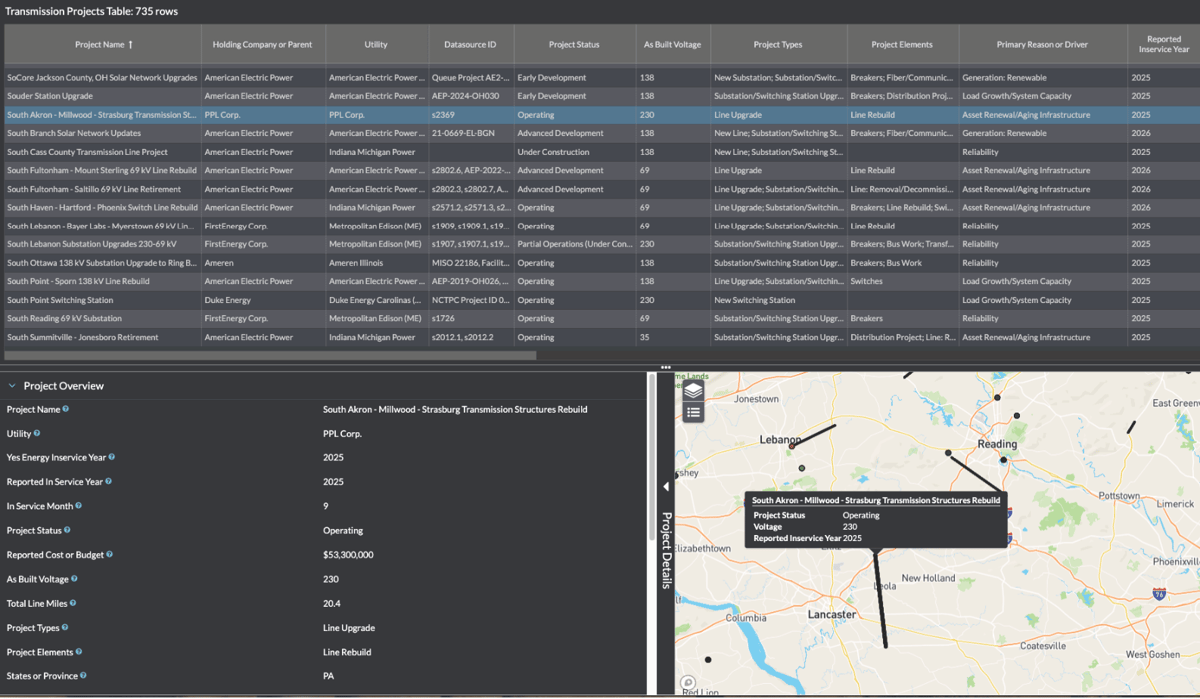This screenshot has width=1200, height=699.
Task: Click the project title link in map popup
Action: pyautogui.click(x=876, y=500)
